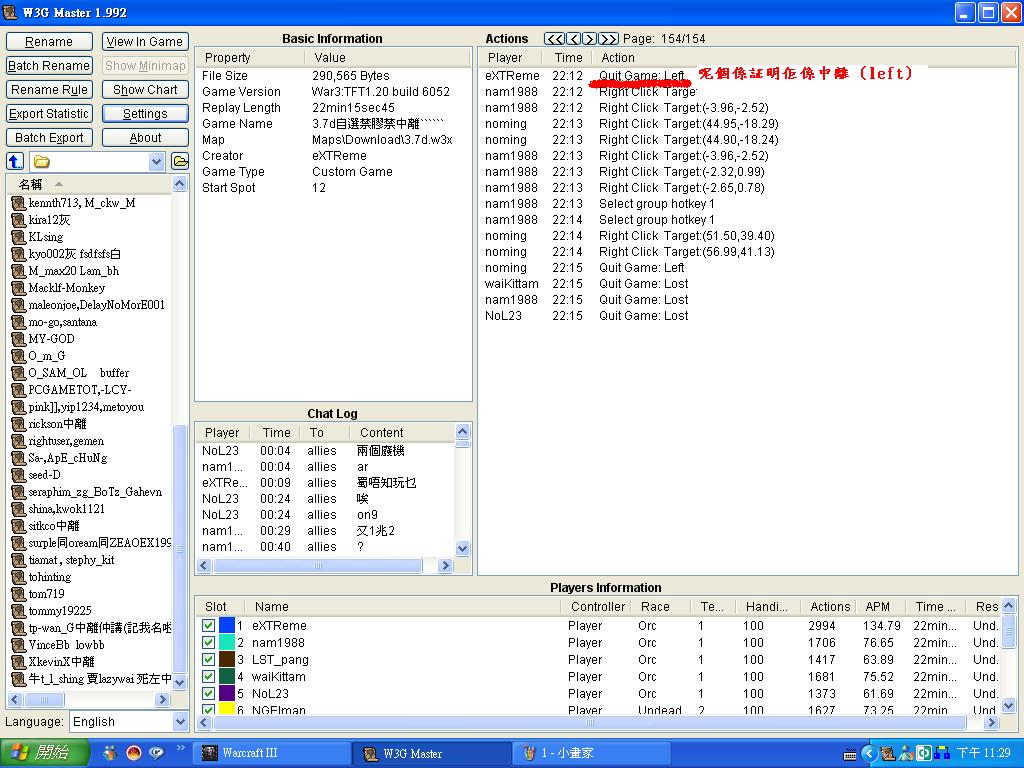Open the Windows Start button
This screenshot has height=768, width=1024.
(40, 753)
